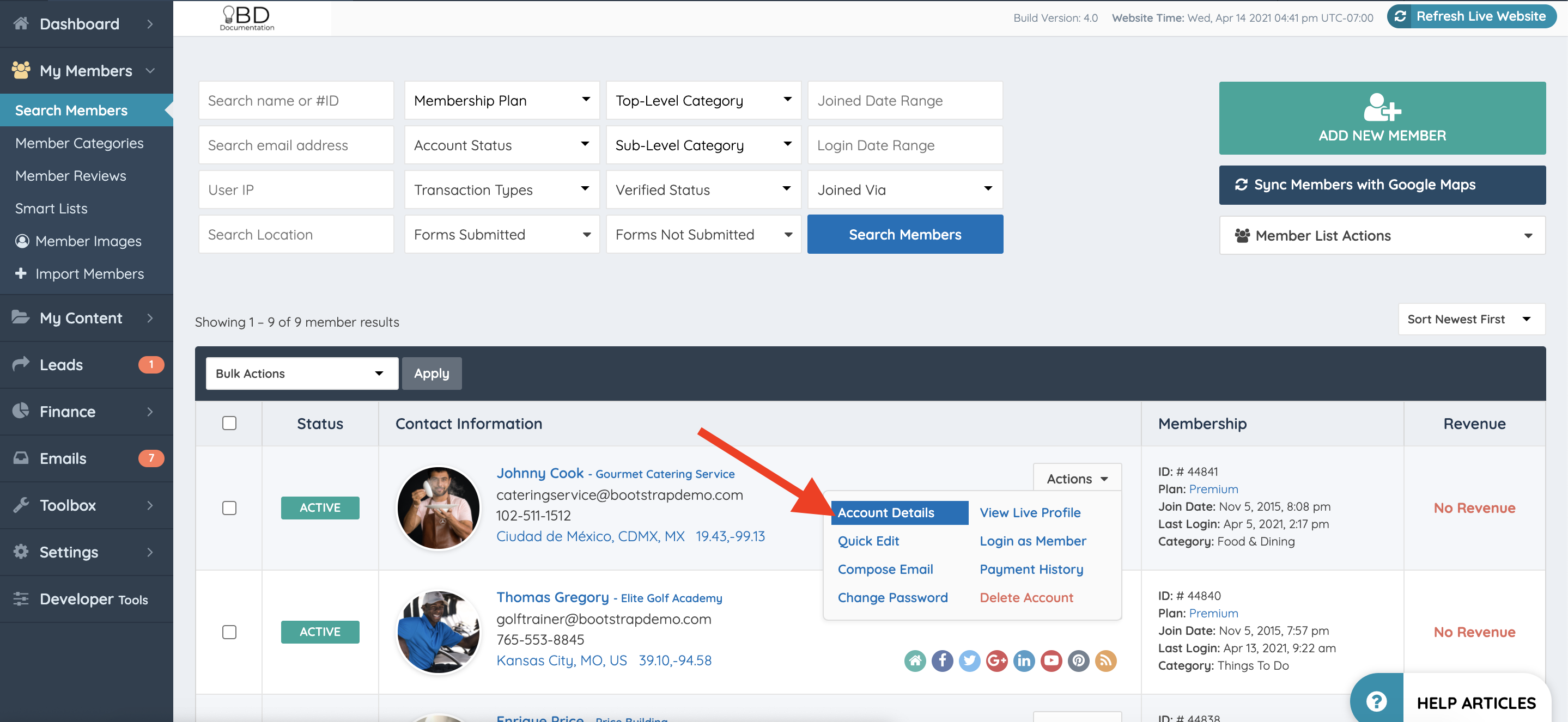
Task: Open the LinkedIn icon for Thomas Gregory
Action: point(1024,660)
